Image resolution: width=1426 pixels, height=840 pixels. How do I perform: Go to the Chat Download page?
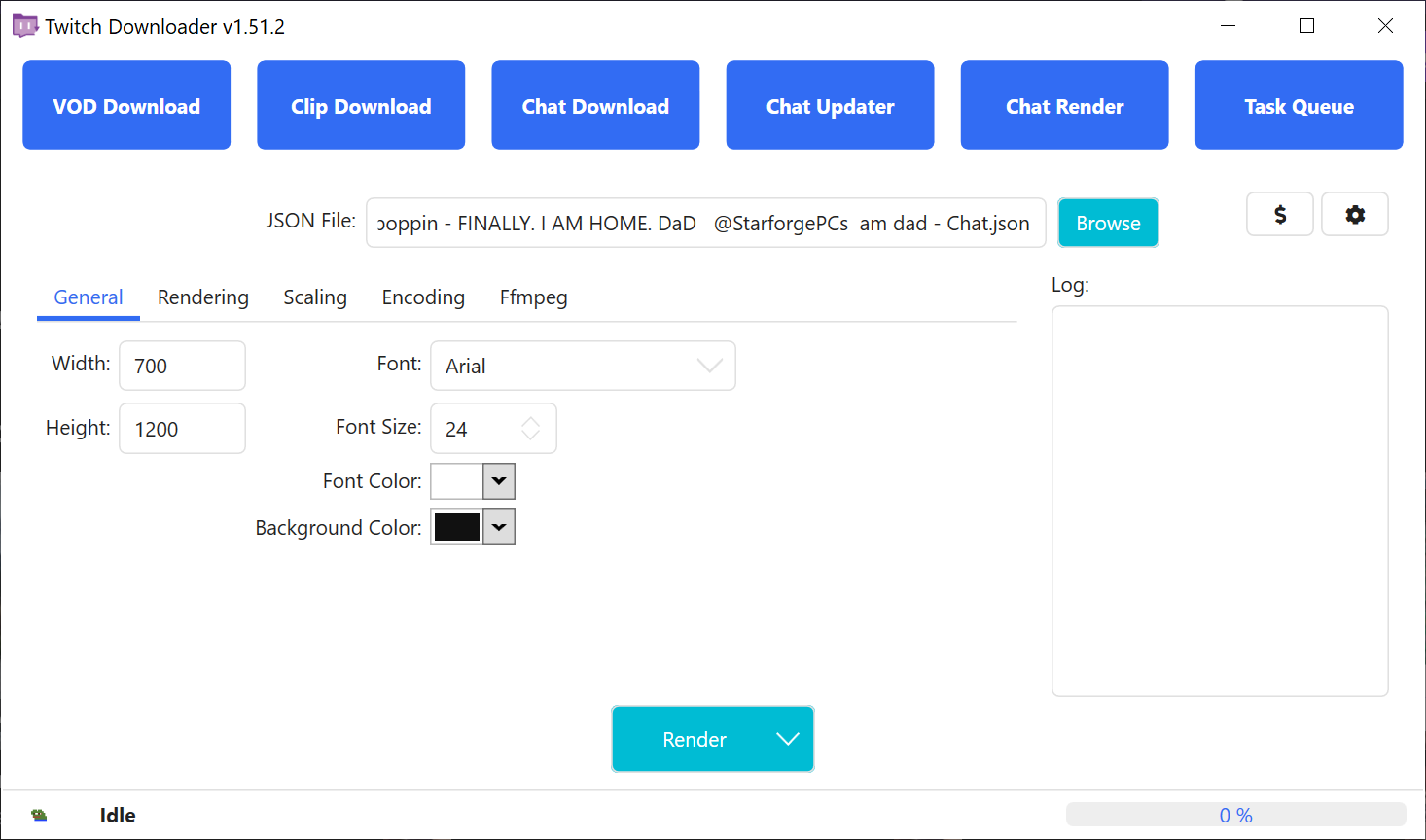(595, 105)
